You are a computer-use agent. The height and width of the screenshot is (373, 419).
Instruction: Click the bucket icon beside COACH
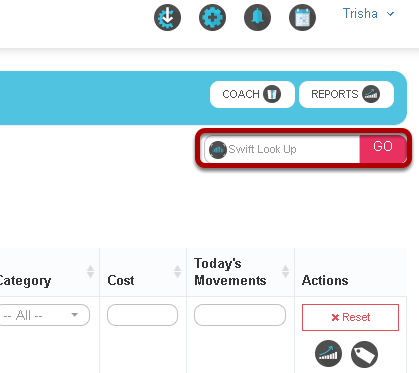point(272,94)
